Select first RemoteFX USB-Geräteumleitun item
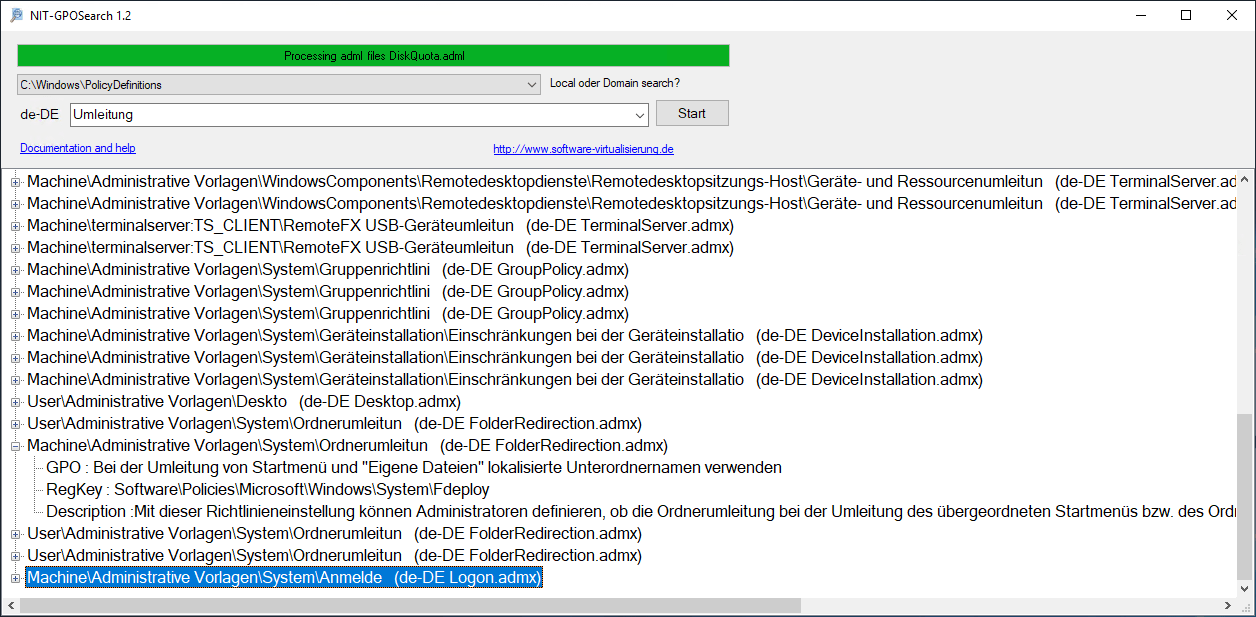This screenshot has width=1256, height=617. coord(270,226)
